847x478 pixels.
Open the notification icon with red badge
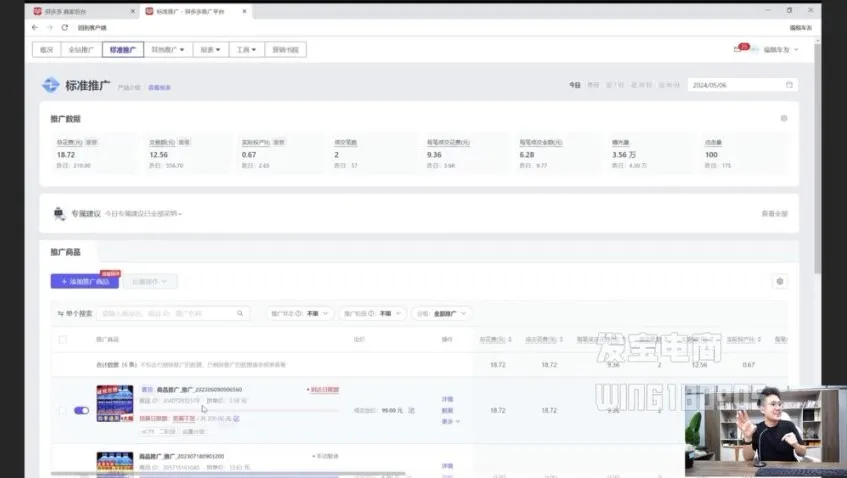[x=739, y=49]
